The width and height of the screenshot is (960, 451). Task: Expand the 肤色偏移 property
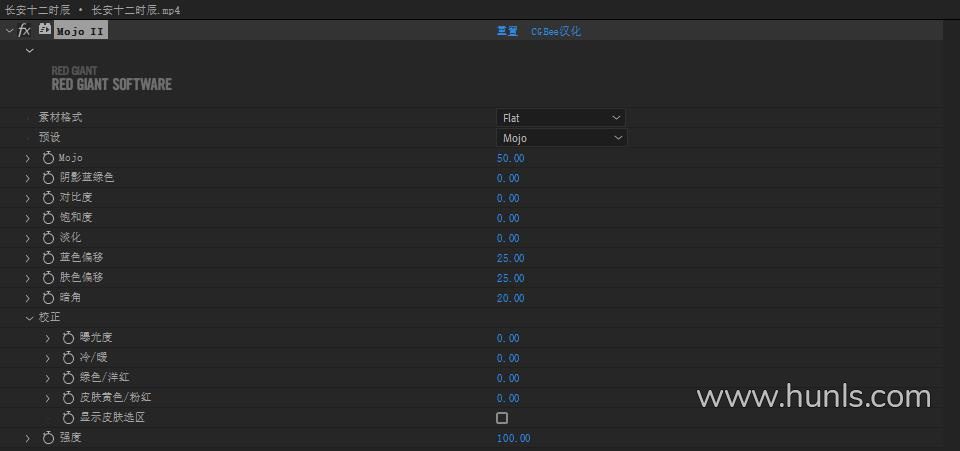[x=28, y=278]
